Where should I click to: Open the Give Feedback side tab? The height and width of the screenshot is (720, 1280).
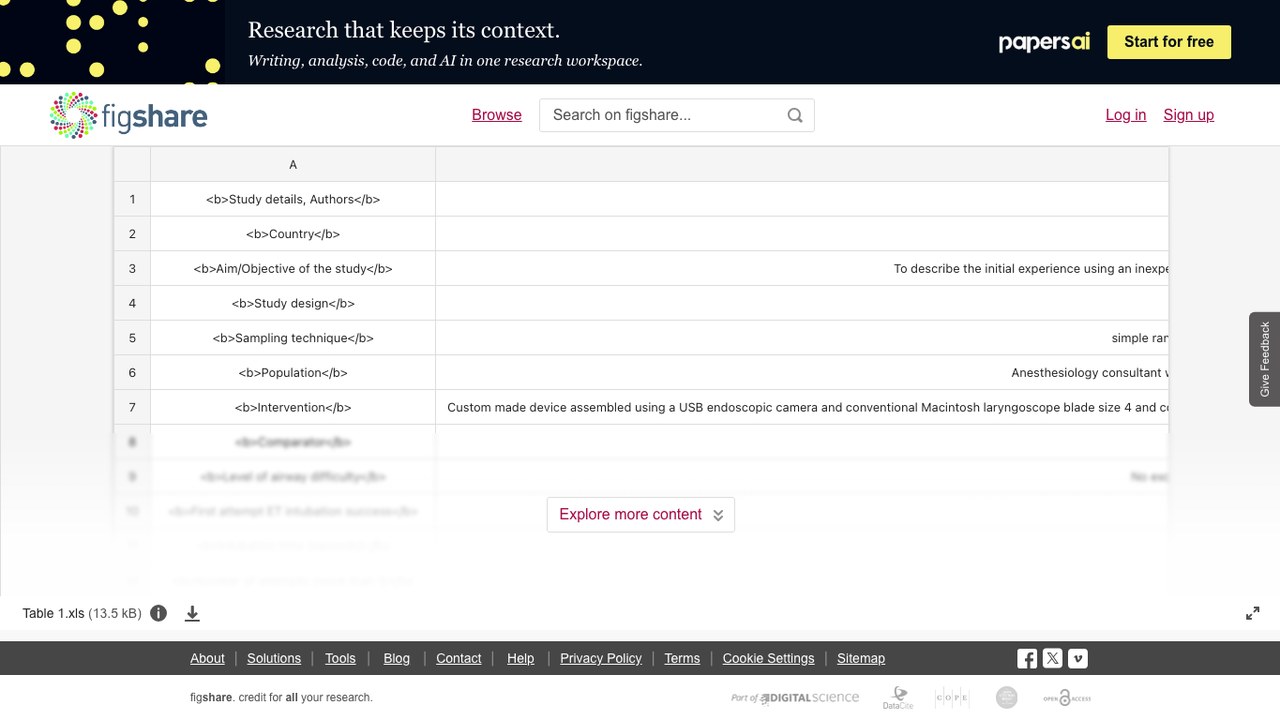coord(1264,359)
